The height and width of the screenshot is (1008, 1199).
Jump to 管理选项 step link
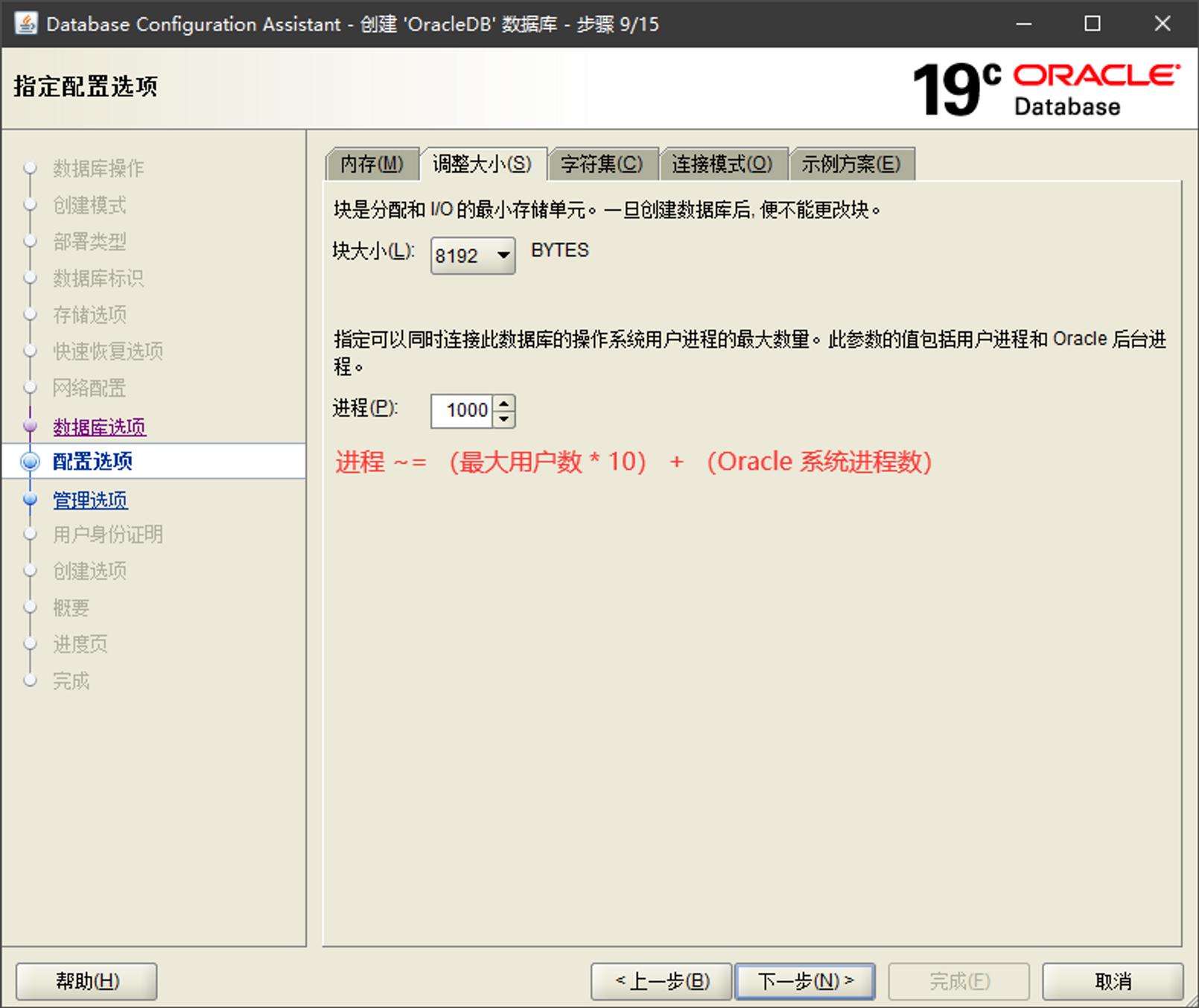[x=90, y=500]
